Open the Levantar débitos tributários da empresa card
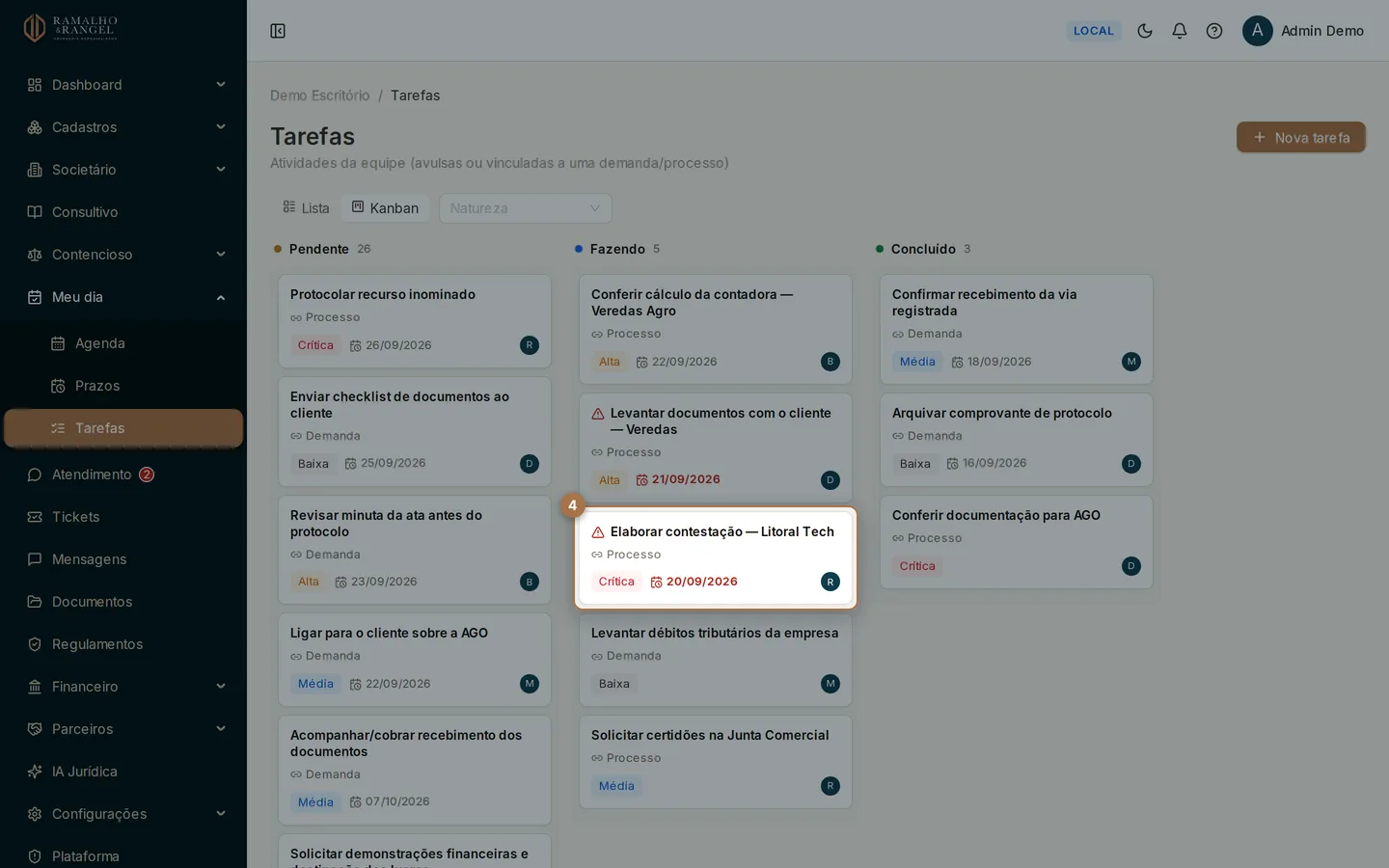The image size is (1389, 868). 716,660
